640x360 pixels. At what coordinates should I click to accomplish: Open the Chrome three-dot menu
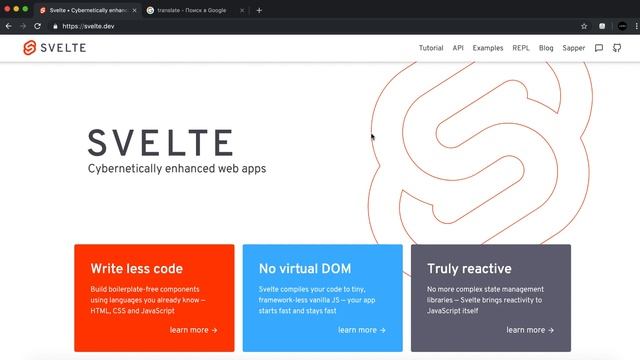636,26
